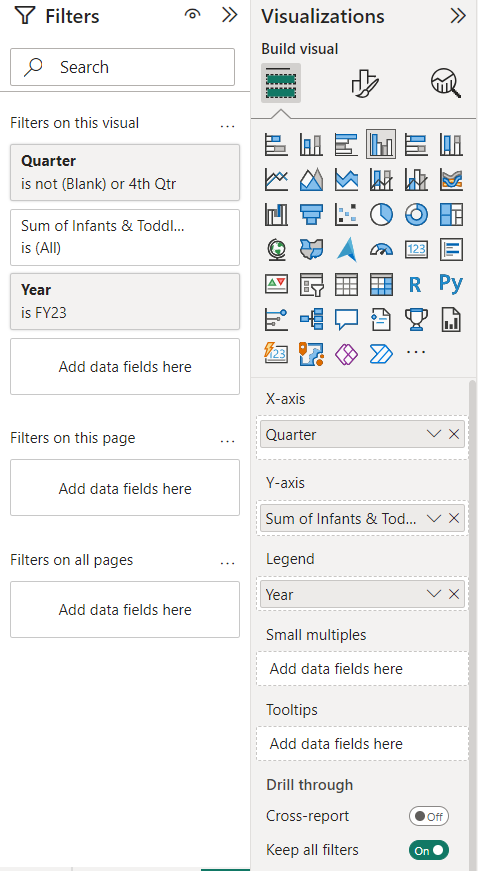This screenshot has height=871, width=478.
Task: Click page-level filter Add data fields well
Action: pos(125,488)
